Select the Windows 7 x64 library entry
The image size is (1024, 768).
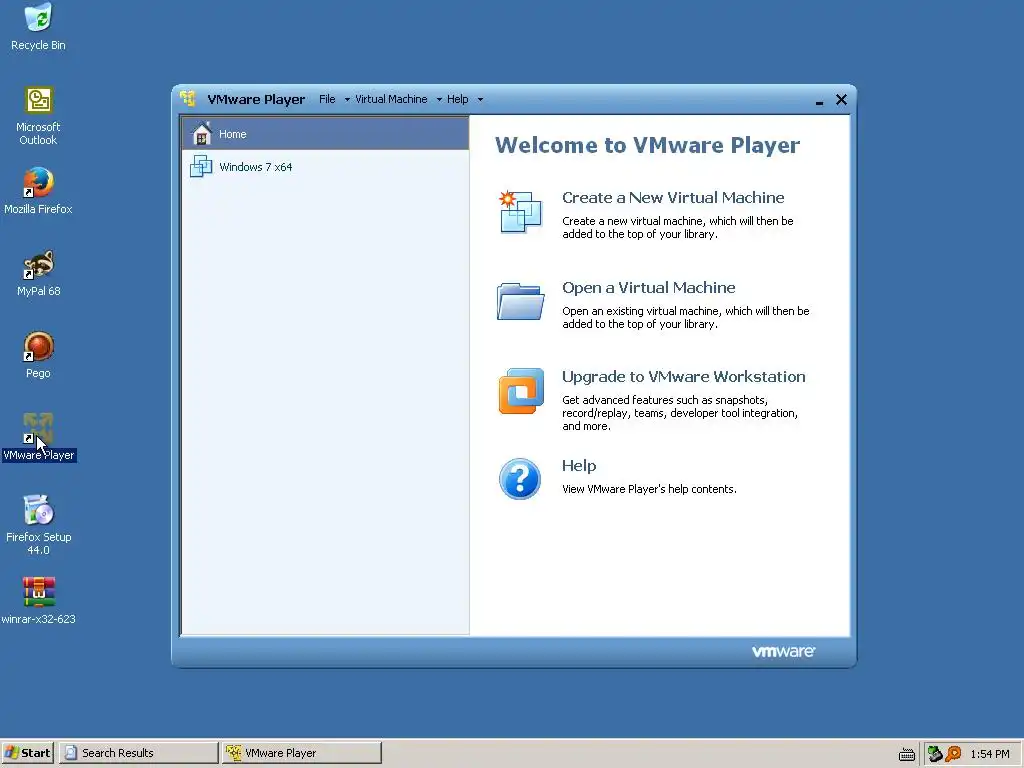[x=325, y=167]
